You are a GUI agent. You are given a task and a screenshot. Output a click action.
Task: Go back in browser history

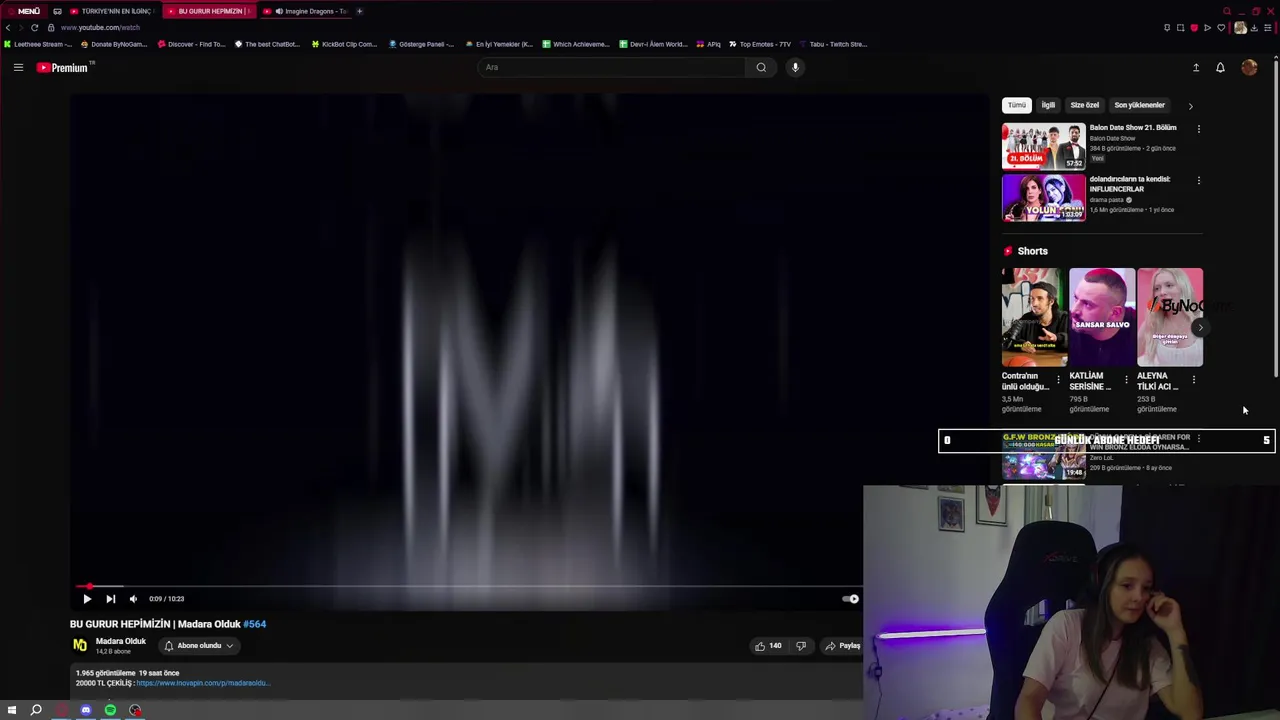click(x=8, y=28)
